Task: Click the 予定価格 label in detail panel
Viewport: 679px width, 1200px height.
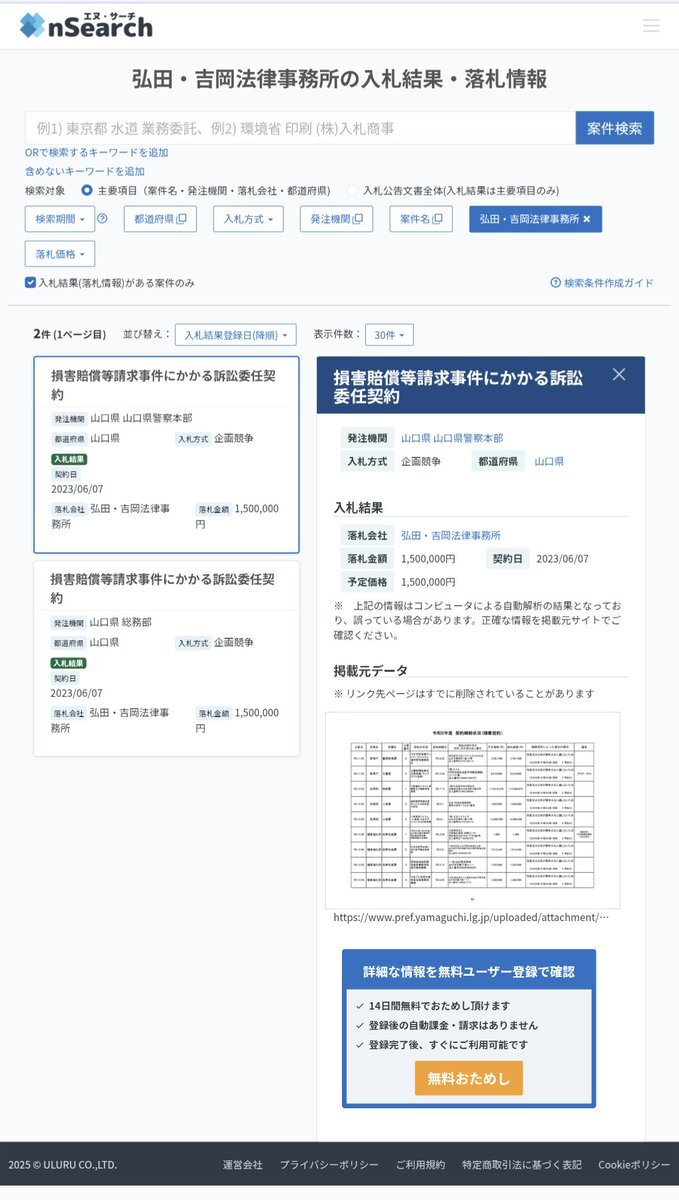Action: [367, 581]
